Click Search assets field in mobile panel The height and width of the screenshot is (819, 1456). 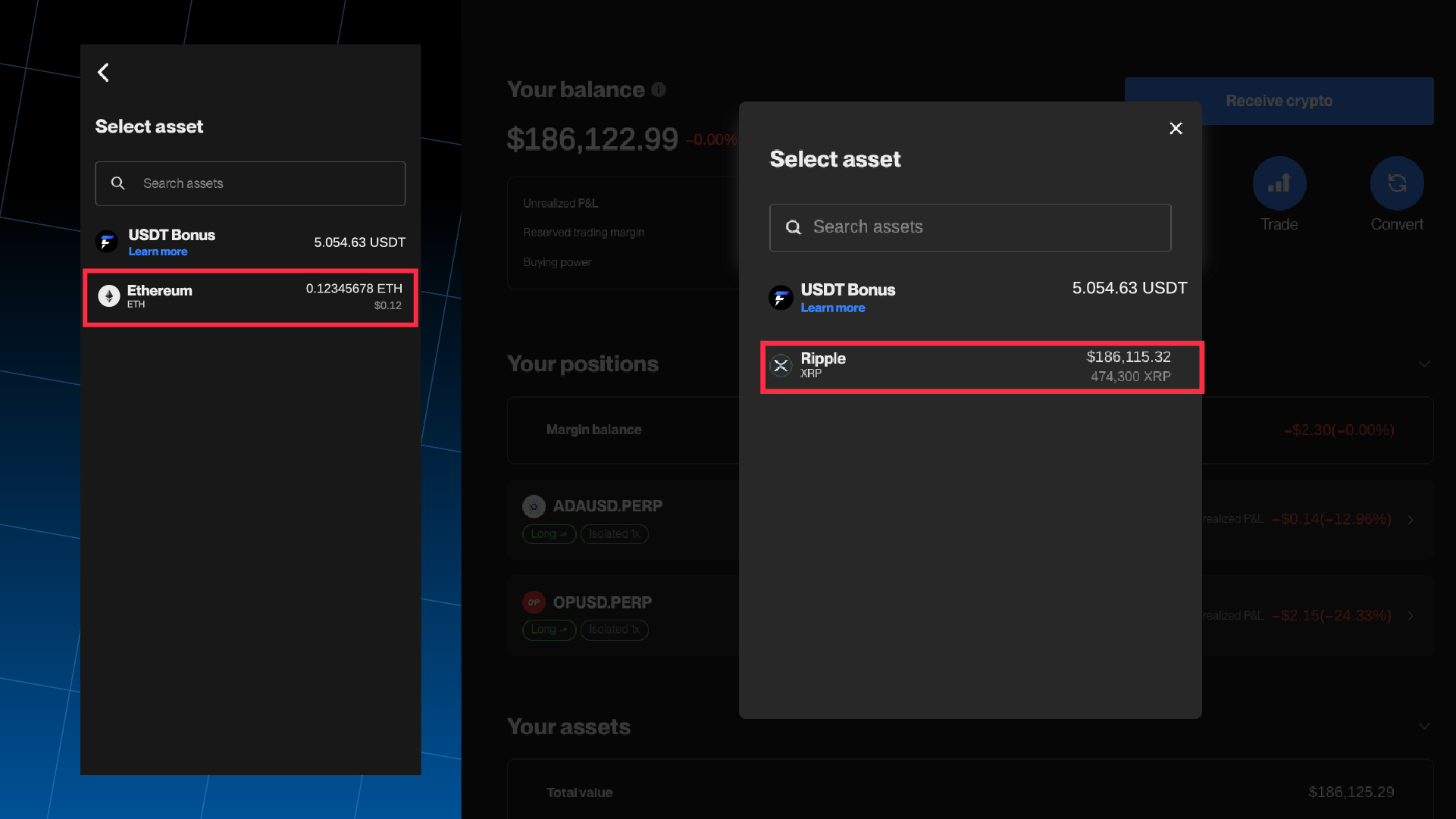[x=250, y=183]
